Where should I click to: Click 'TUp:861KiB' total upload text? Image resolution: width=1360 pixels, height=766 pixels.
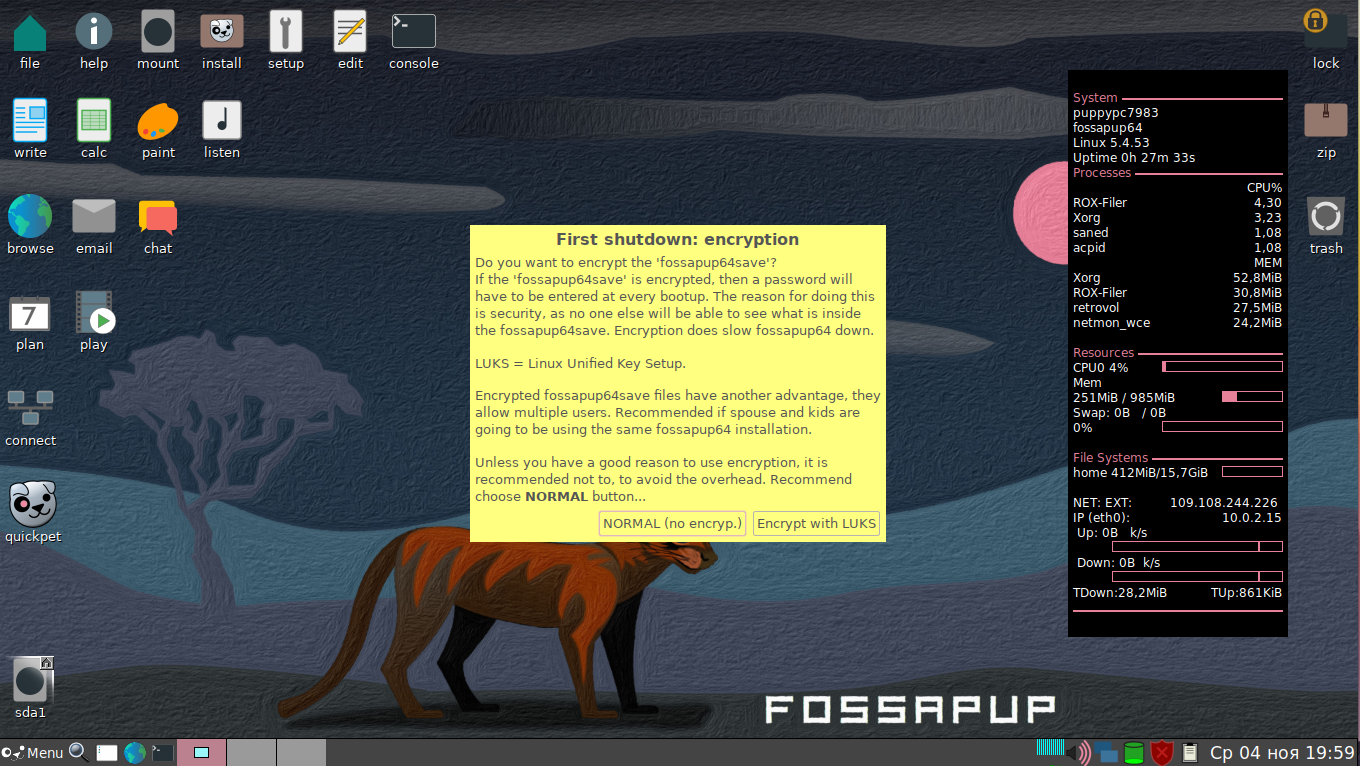[1246, 593]
